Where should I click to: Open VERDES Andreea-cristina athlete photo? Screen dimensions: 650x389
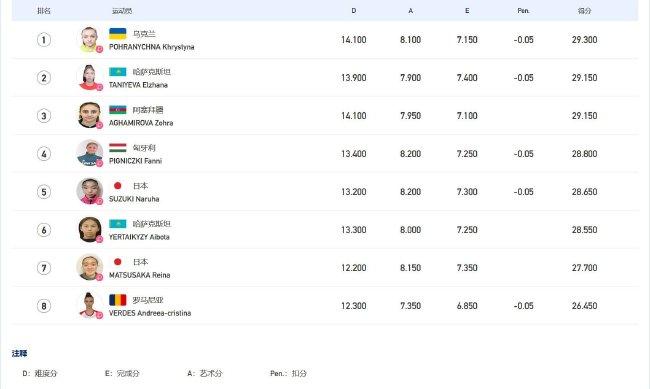(90, 305)
